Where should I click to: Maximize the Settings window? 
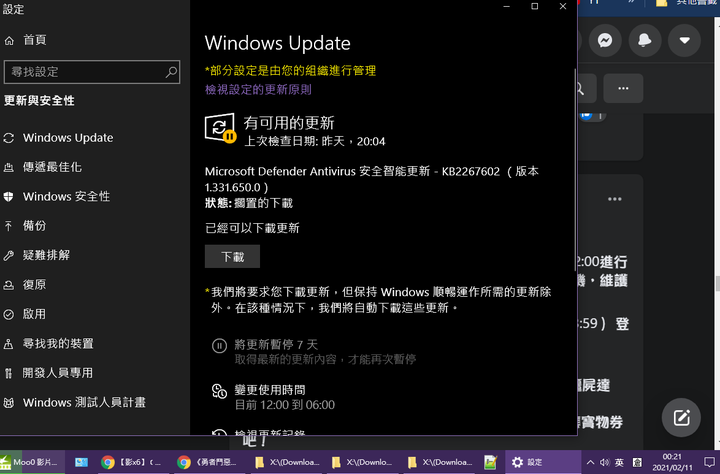(534, 6)
